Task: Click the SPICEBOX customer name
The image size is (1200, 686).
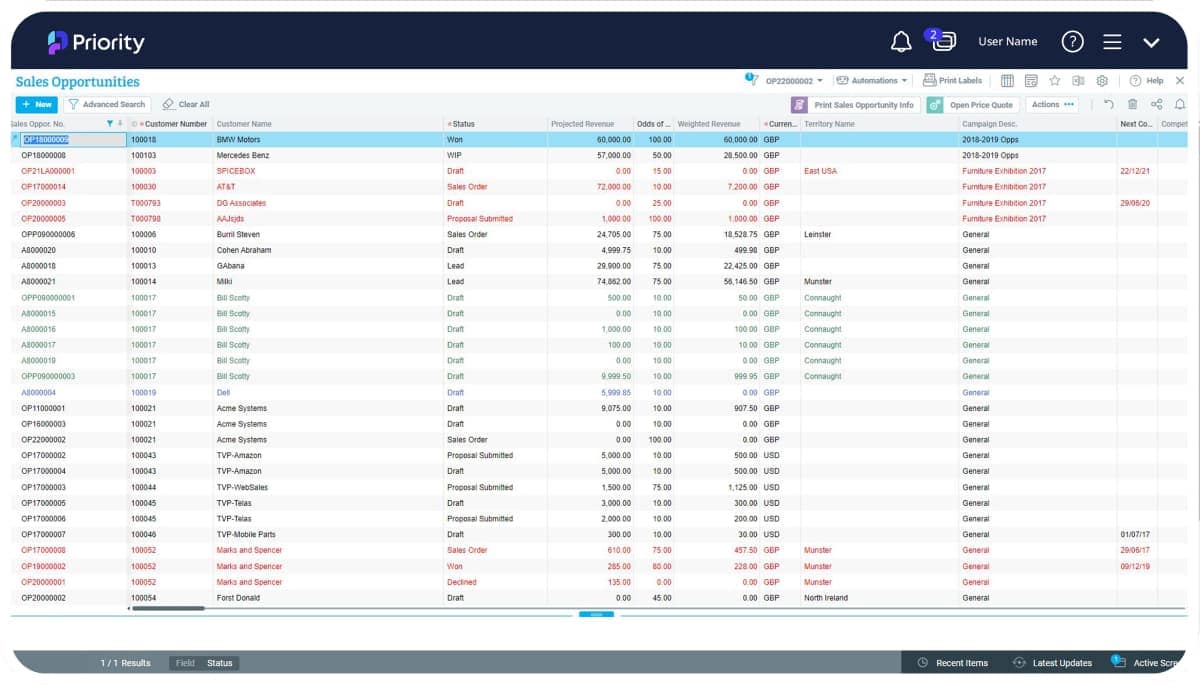Action: tap(236, 171)
